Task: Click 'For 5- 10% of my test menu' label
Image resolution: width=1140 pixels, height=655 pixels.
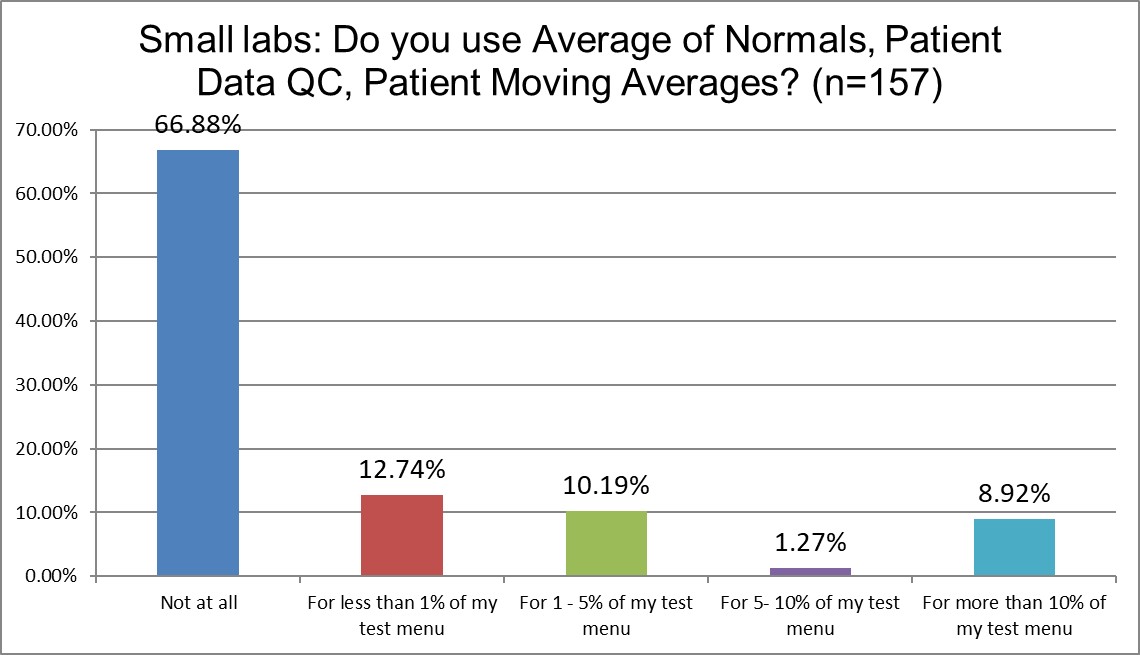Action: [x=810, y=616]
